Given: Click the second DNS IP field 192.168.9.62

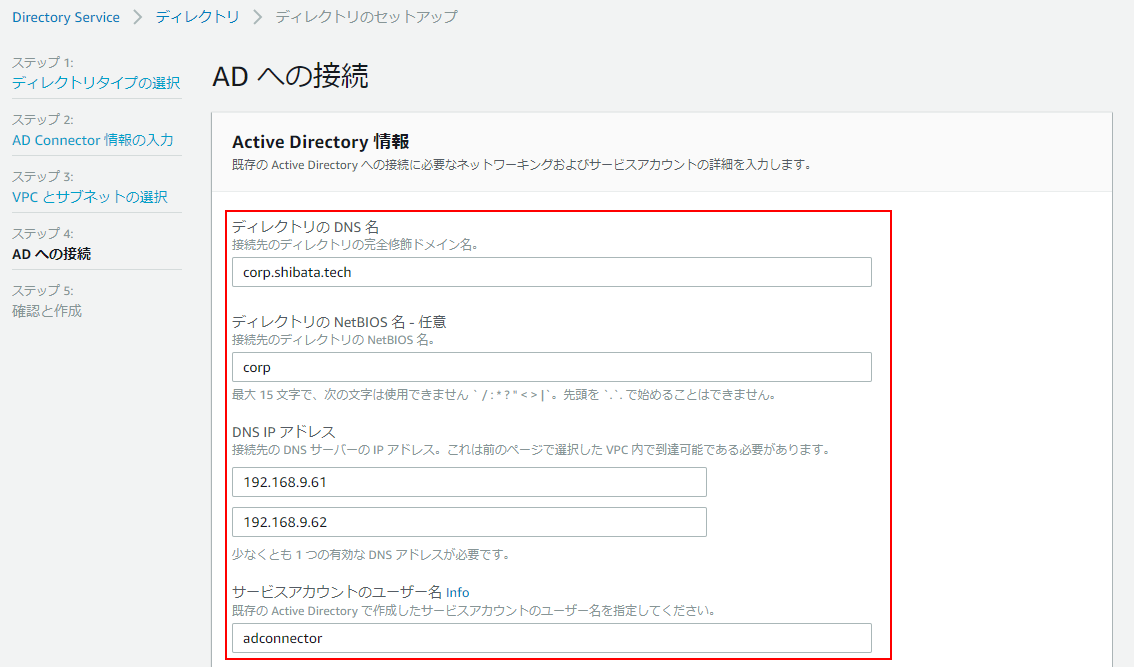Looking at the screenshot, I should (468, 521).
